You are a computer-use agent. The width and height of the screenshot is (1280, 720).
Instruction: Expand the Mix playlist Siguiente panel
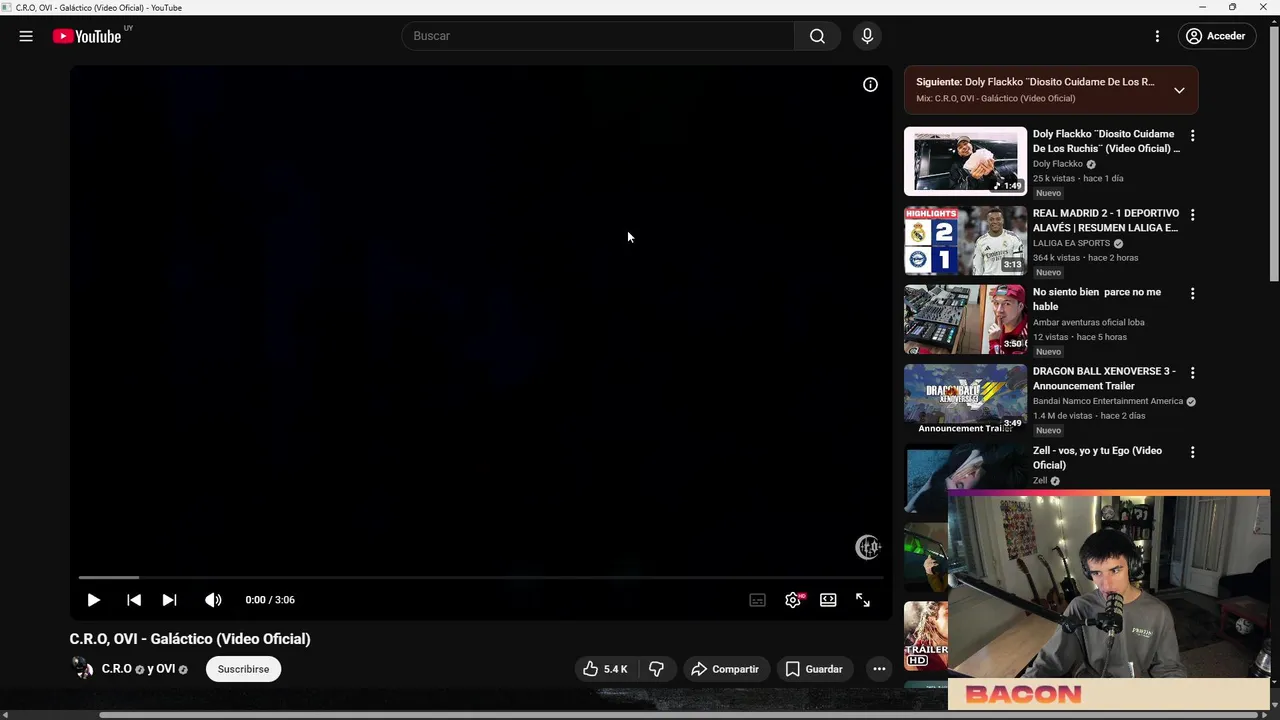(1179, 90)
